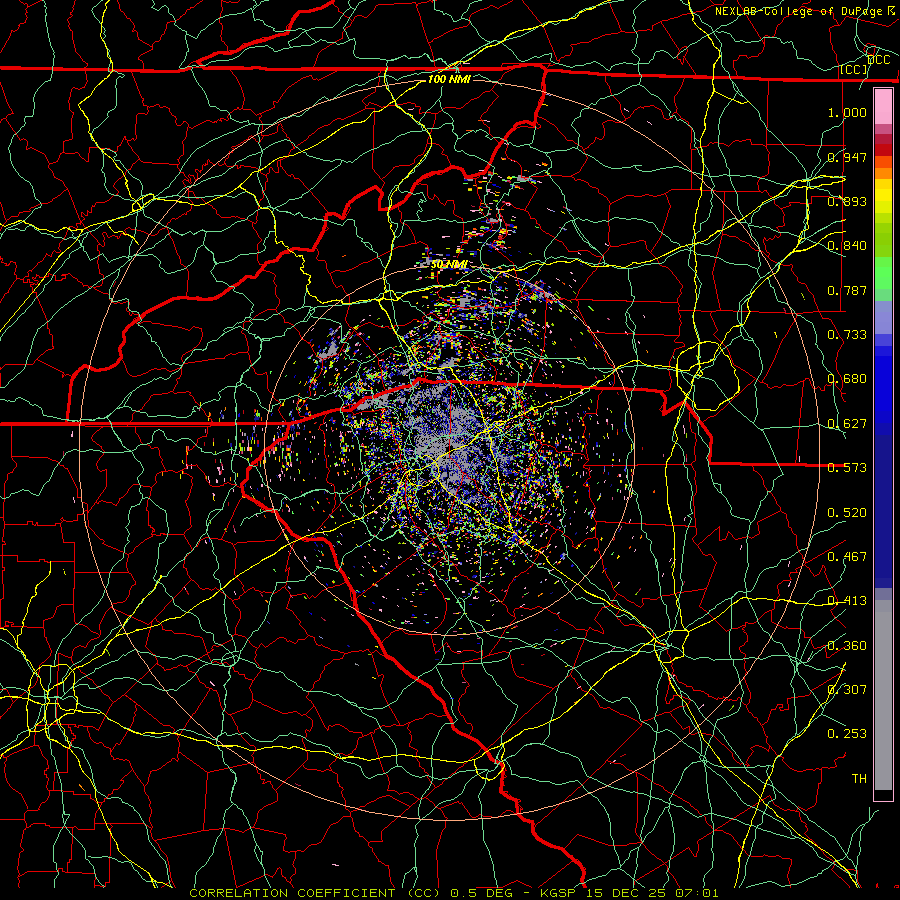Click the TH threshold label near legend bottom
The height and width of the screenshot is (900, 900).
pyautogui.click(x=859, y=778)
